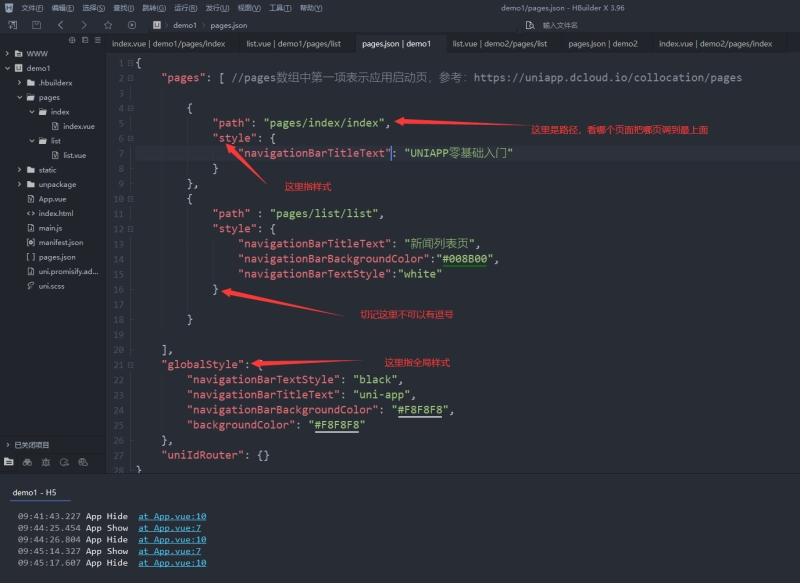Screen dimensions: 800x583
Task: Expand the 已关闭项目 section
Action: (x=7, y=445)
